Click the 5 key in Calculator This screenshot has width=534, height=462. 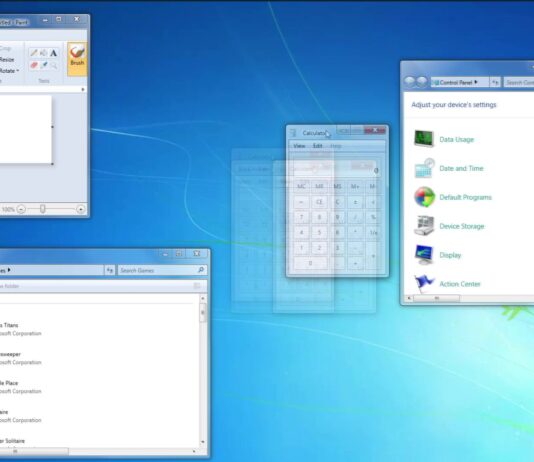point(319,233)
